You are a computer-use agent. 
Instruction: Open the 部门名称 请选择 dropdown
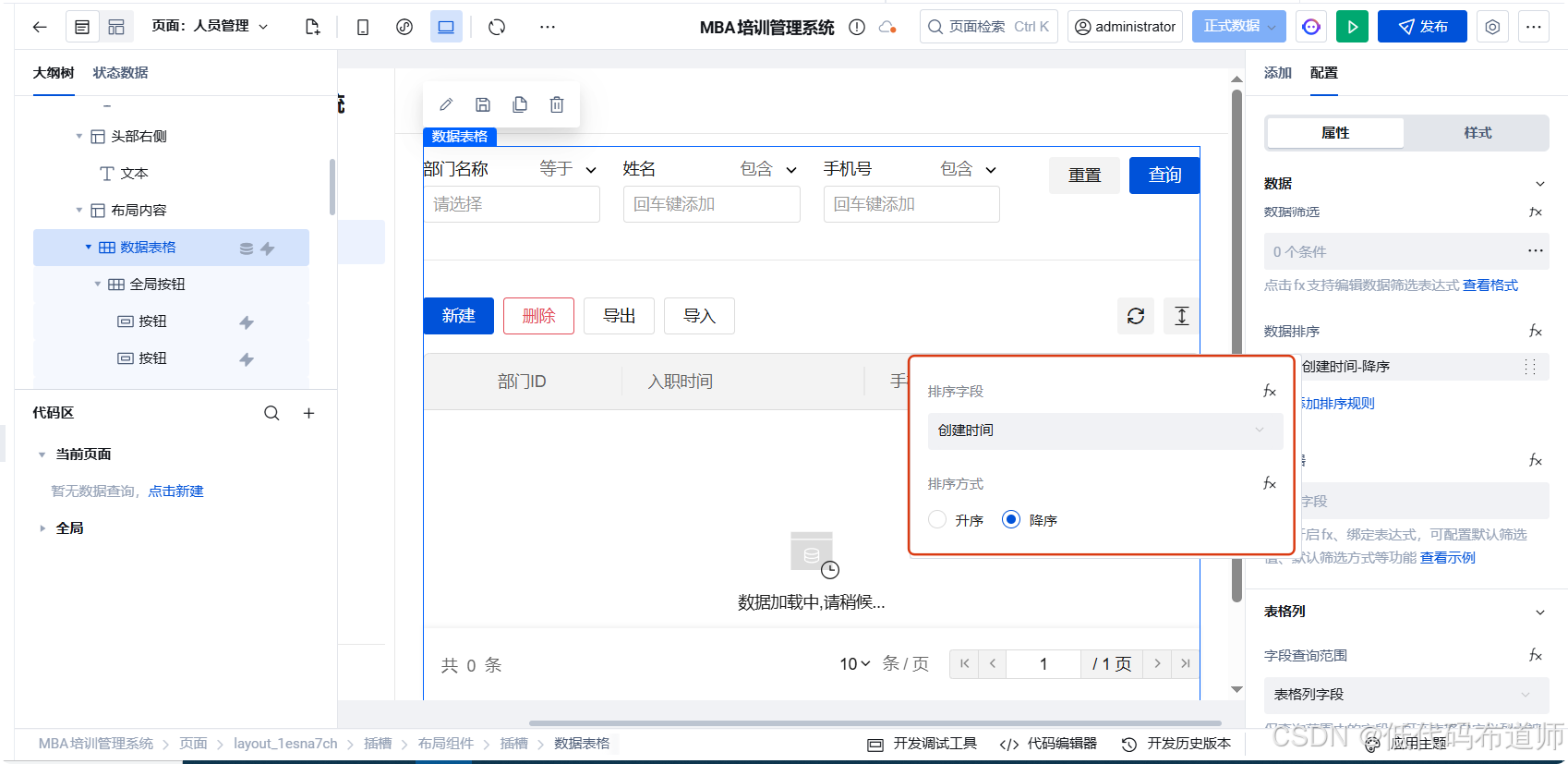[512, 204]
